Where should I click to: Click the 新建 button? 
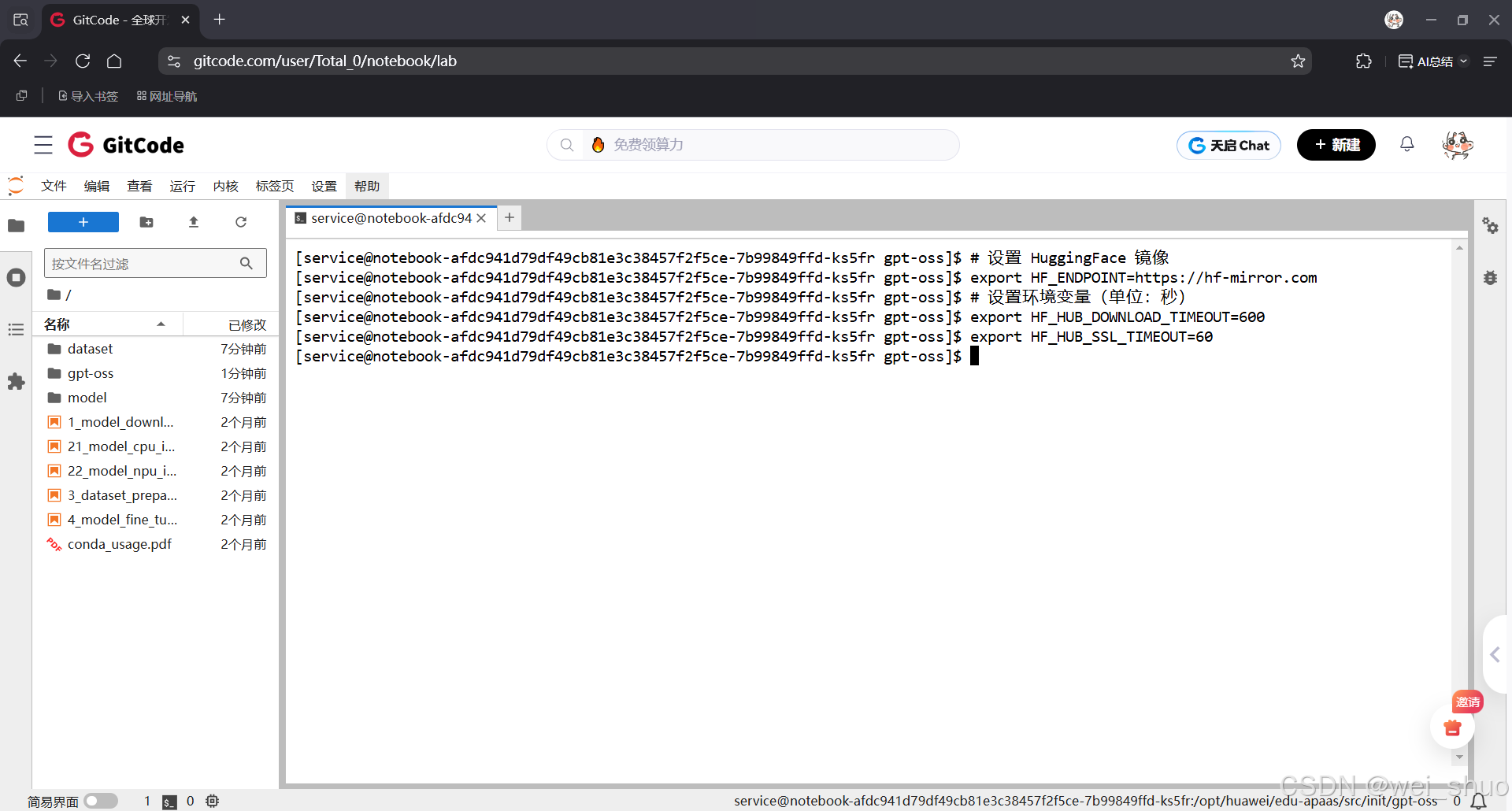[1336, 145]
